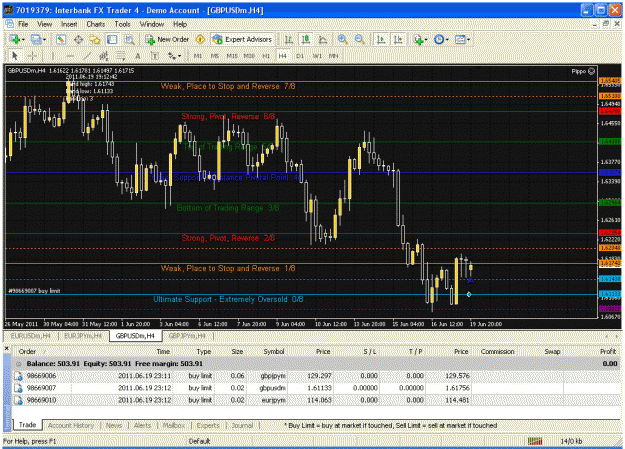This screenshot has height=449, width=625.
Task: Switch to the GBPJPYm,H4 chart tab
Action: [x=187, y=336]
